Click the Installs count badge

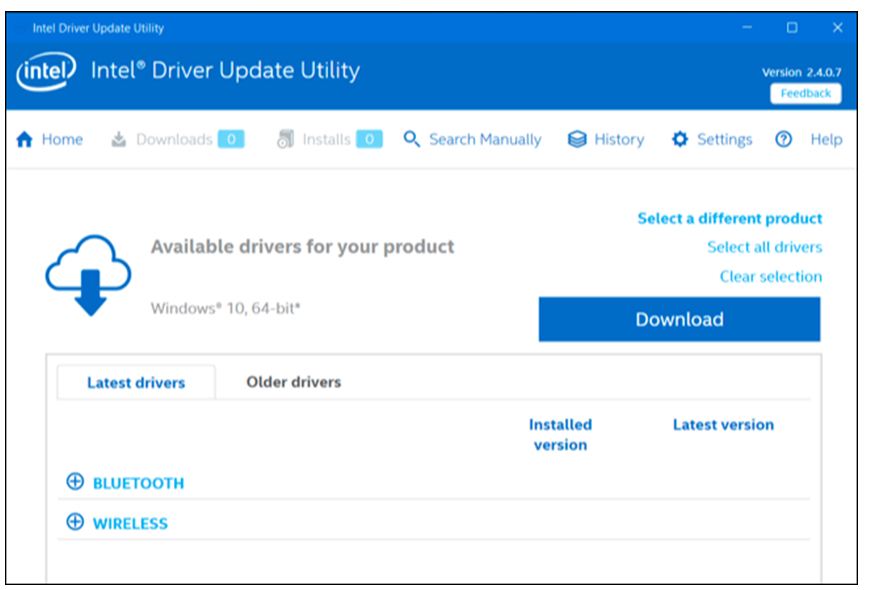[369, 139]
